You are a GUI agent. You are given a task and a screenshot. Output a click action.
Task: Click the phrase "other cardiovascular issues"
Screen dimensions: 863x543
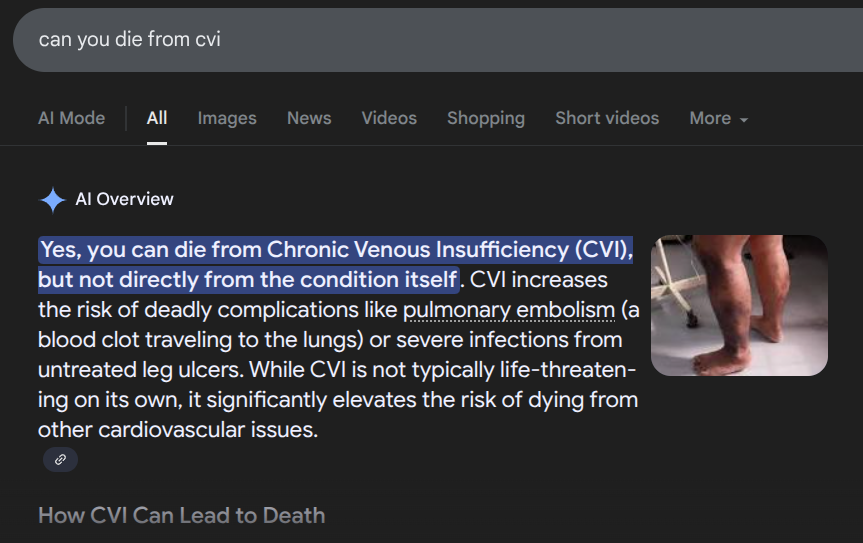pos(176,430)
